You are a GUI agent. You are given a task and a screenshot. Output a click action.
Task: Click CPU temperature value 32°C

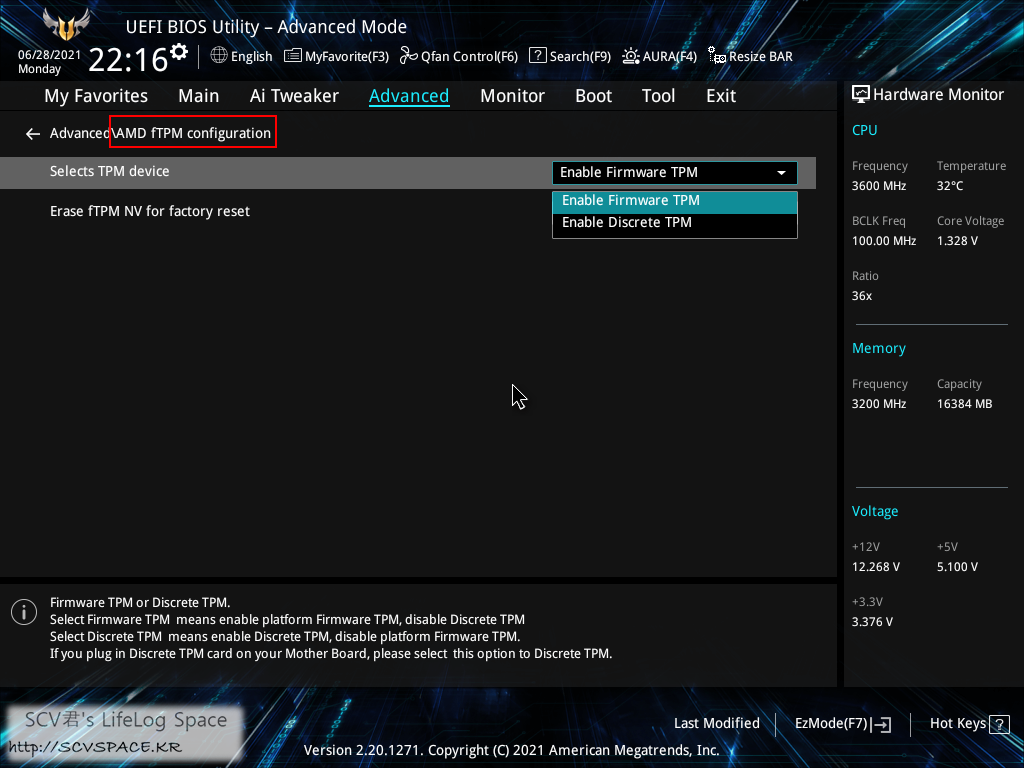click(x=950, y=186)
